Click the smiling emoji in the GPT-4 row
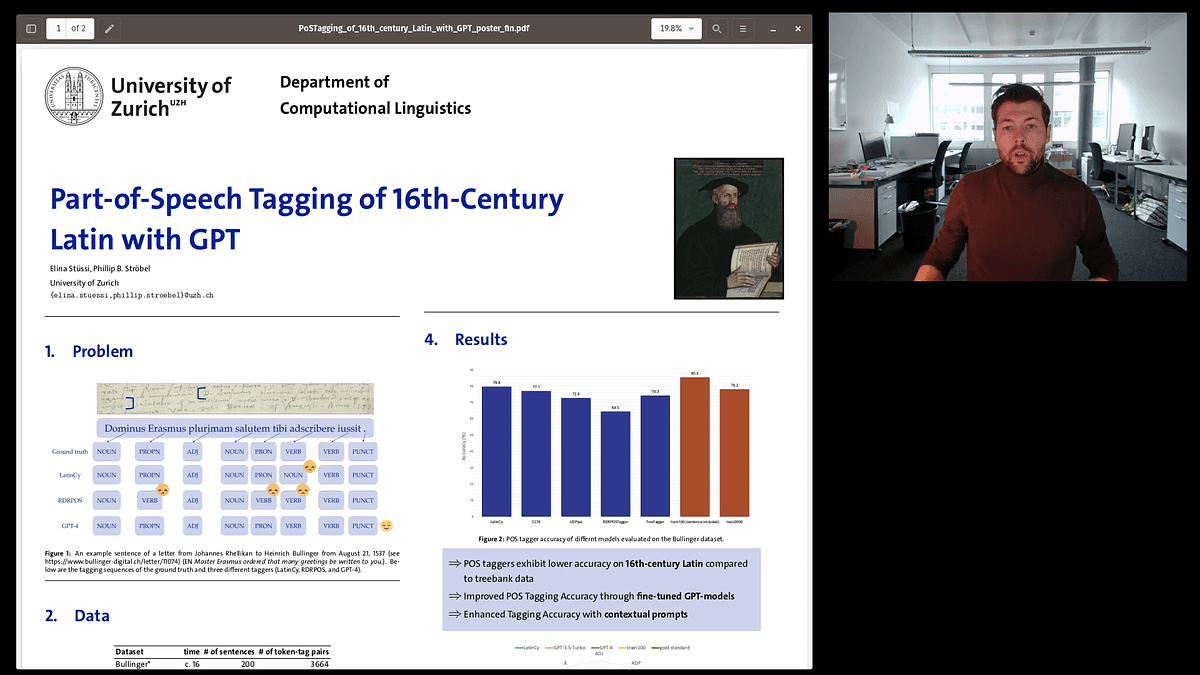Viewport: 1200px width, 675px height. point(387,526)
